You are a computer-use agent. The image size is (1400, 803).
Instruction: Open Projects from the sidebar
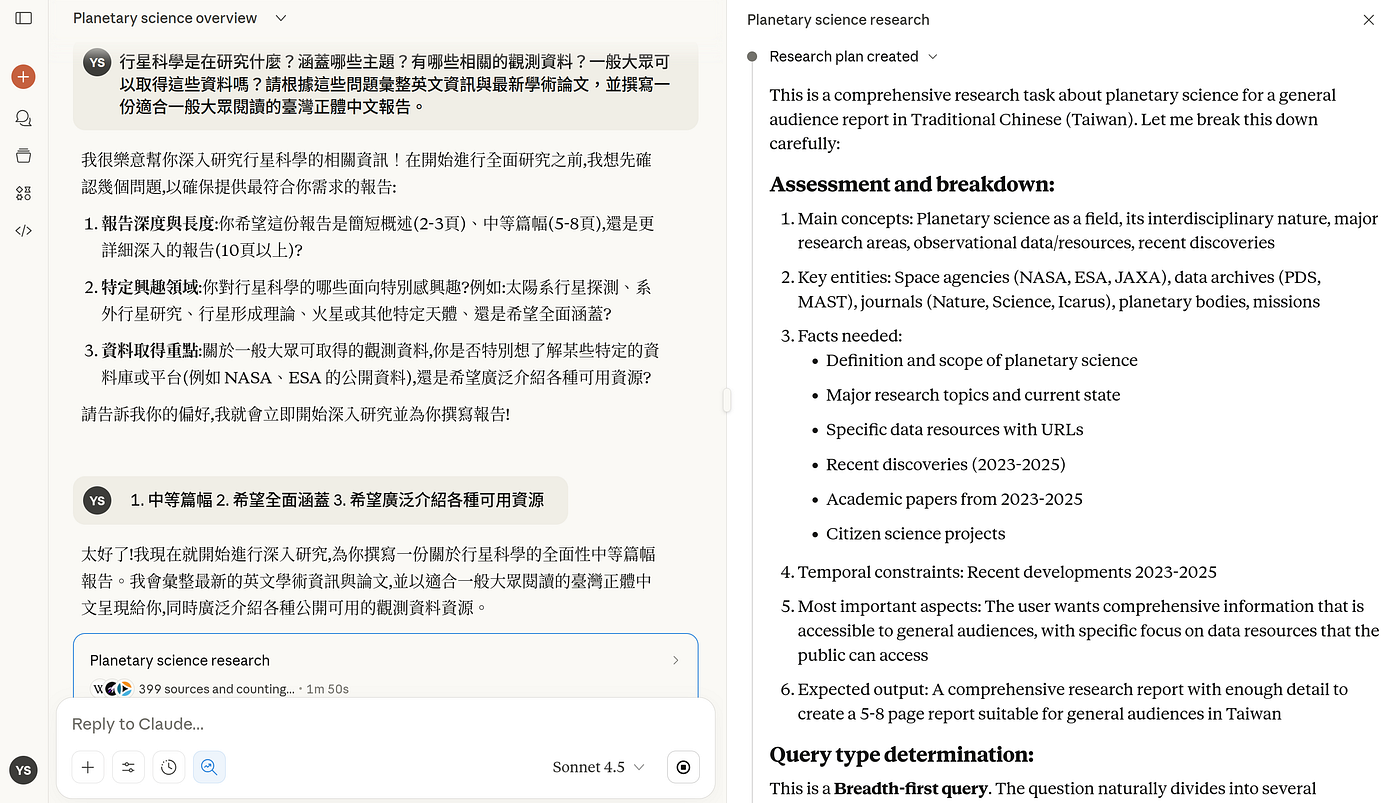point(24,156)
